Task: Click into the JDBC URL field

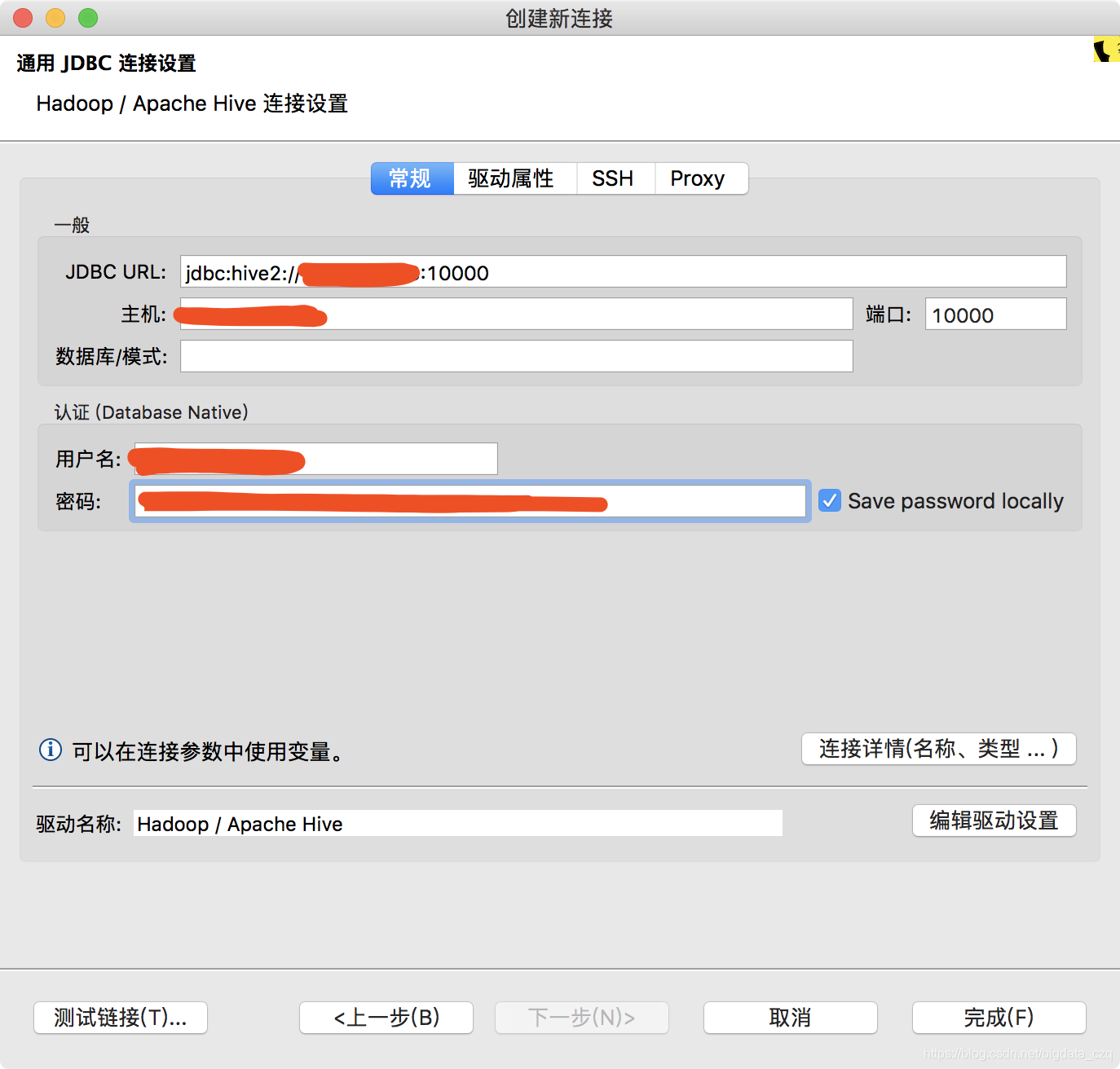Action: [623, 271]
